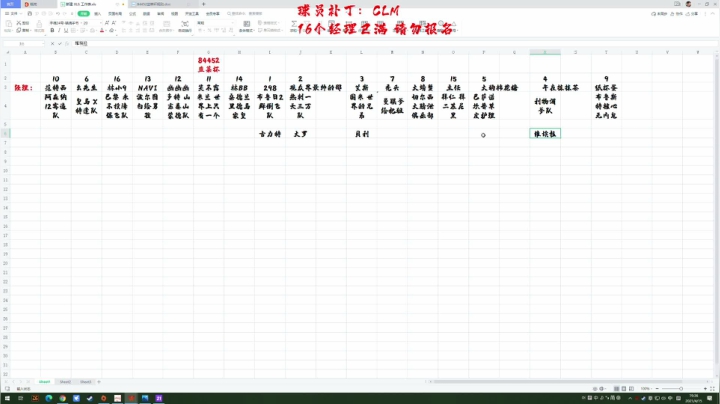Click the formula bar input field
Screen dimensions: 720x404
pos(395,44)
